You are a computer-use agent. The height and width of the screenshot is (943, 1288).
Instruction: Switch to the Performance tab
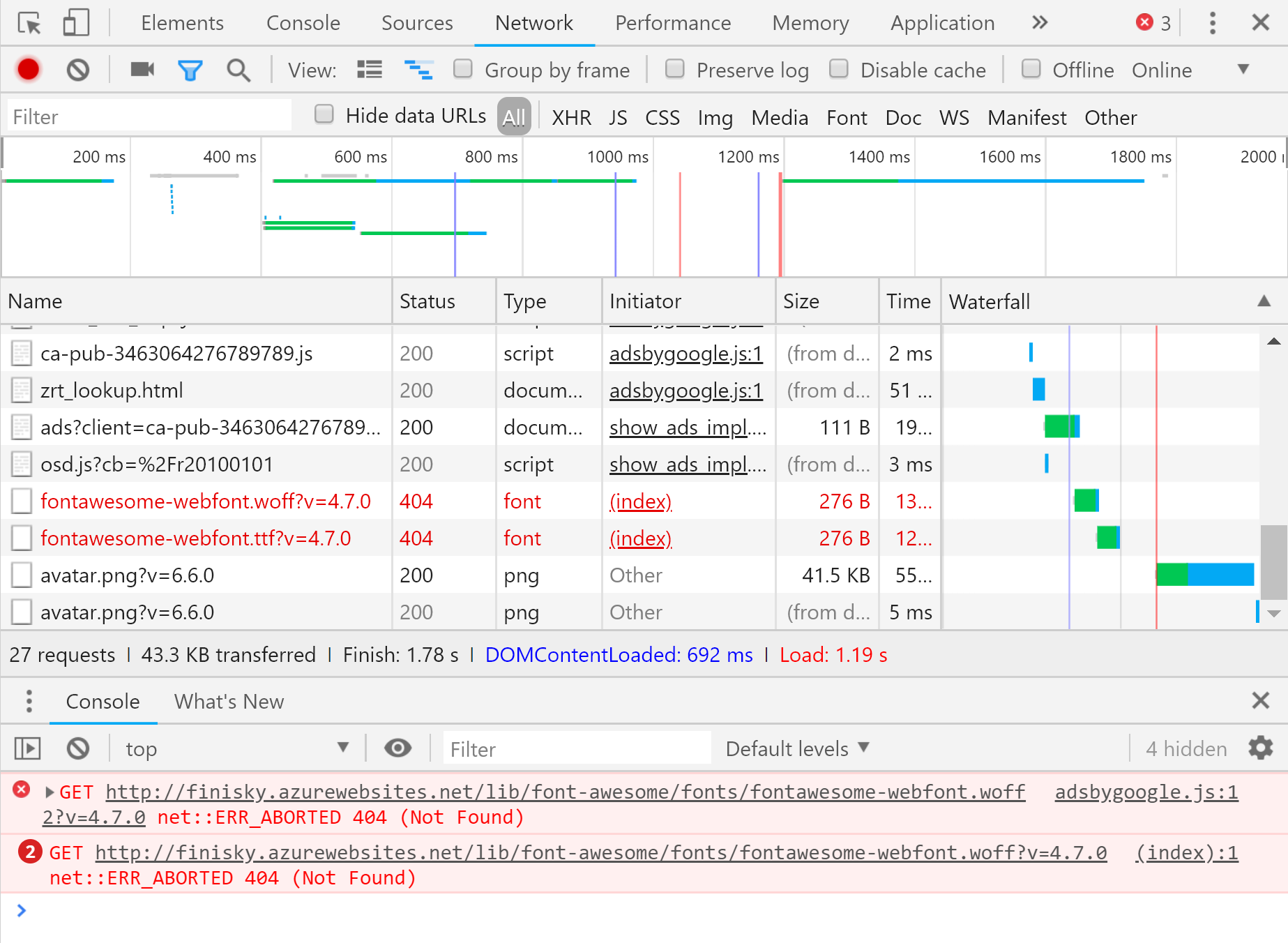coord(672,23)
